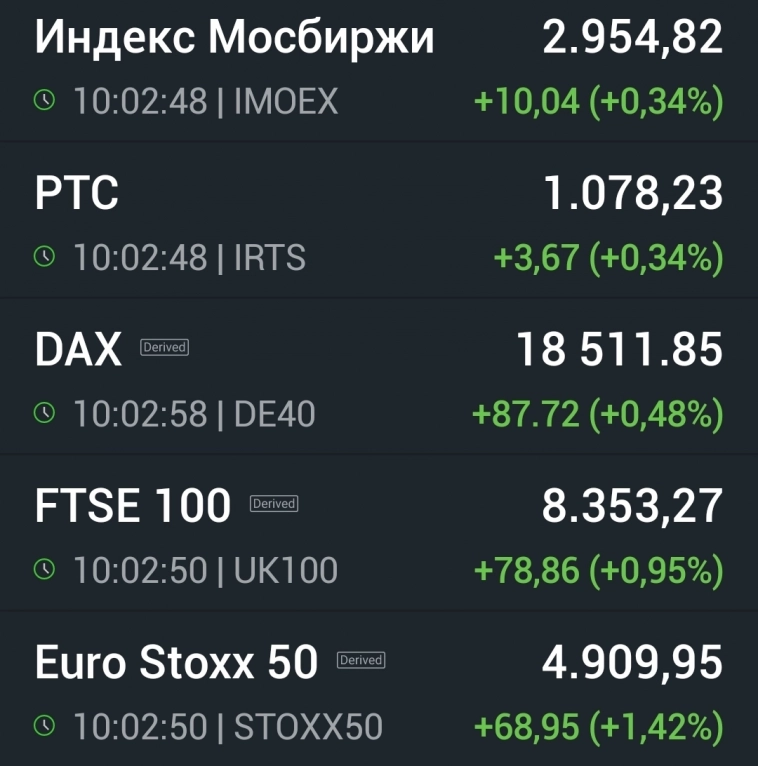This screenshot has width=758, height=766.
Task: Click the Euro Stoxx 50 change +68,95 (+1,42%)
Action: [x=598, y=726]
